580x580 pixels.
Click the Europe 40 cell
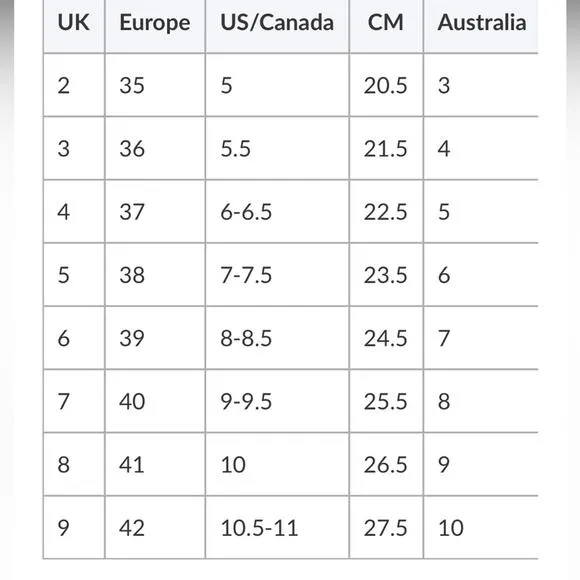pos(155,401)
